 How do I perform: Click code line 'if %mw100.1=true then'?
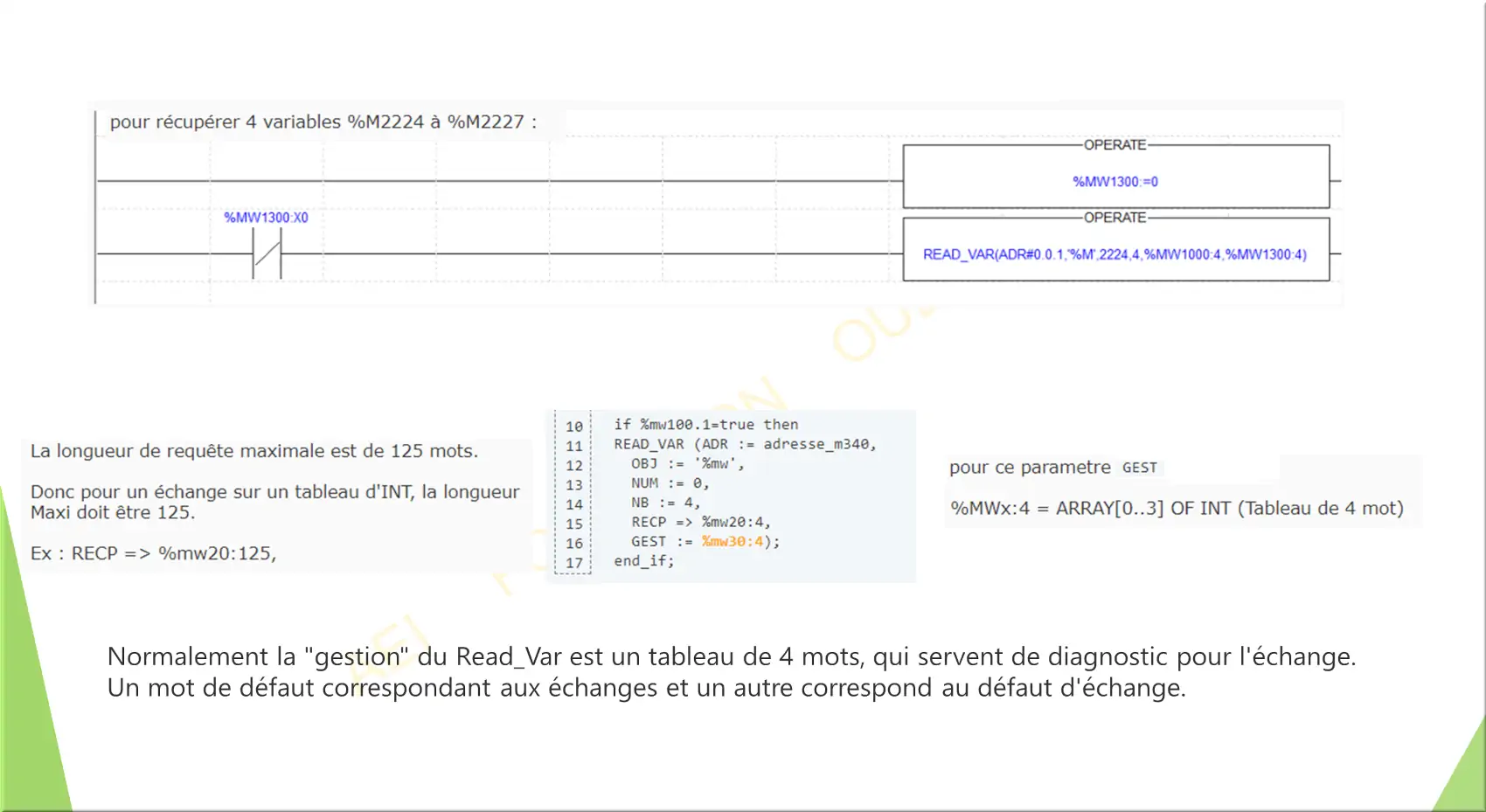(705, 425)
